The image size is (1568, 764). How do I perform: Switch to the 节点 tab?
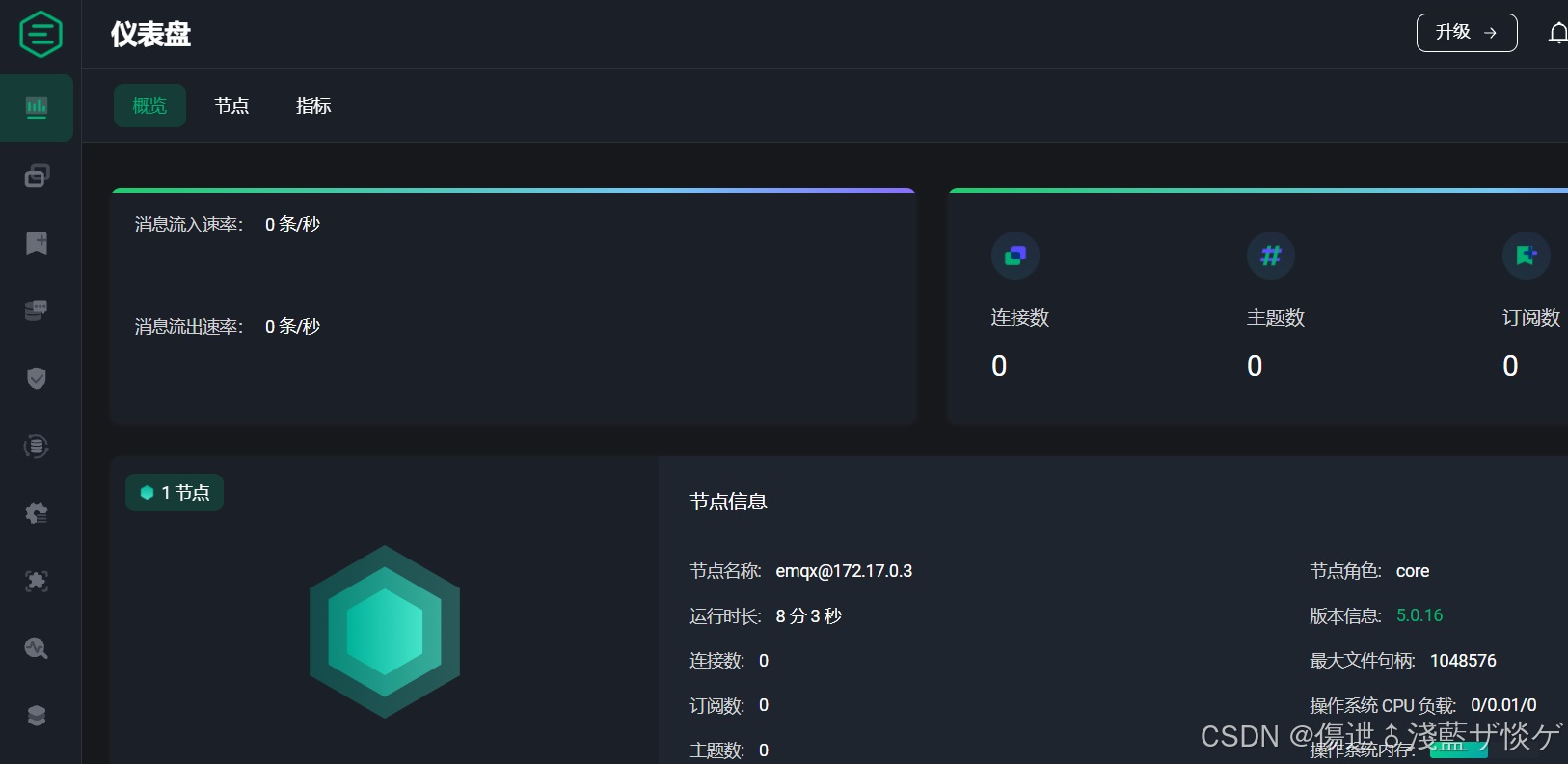[x=231, y=106]
